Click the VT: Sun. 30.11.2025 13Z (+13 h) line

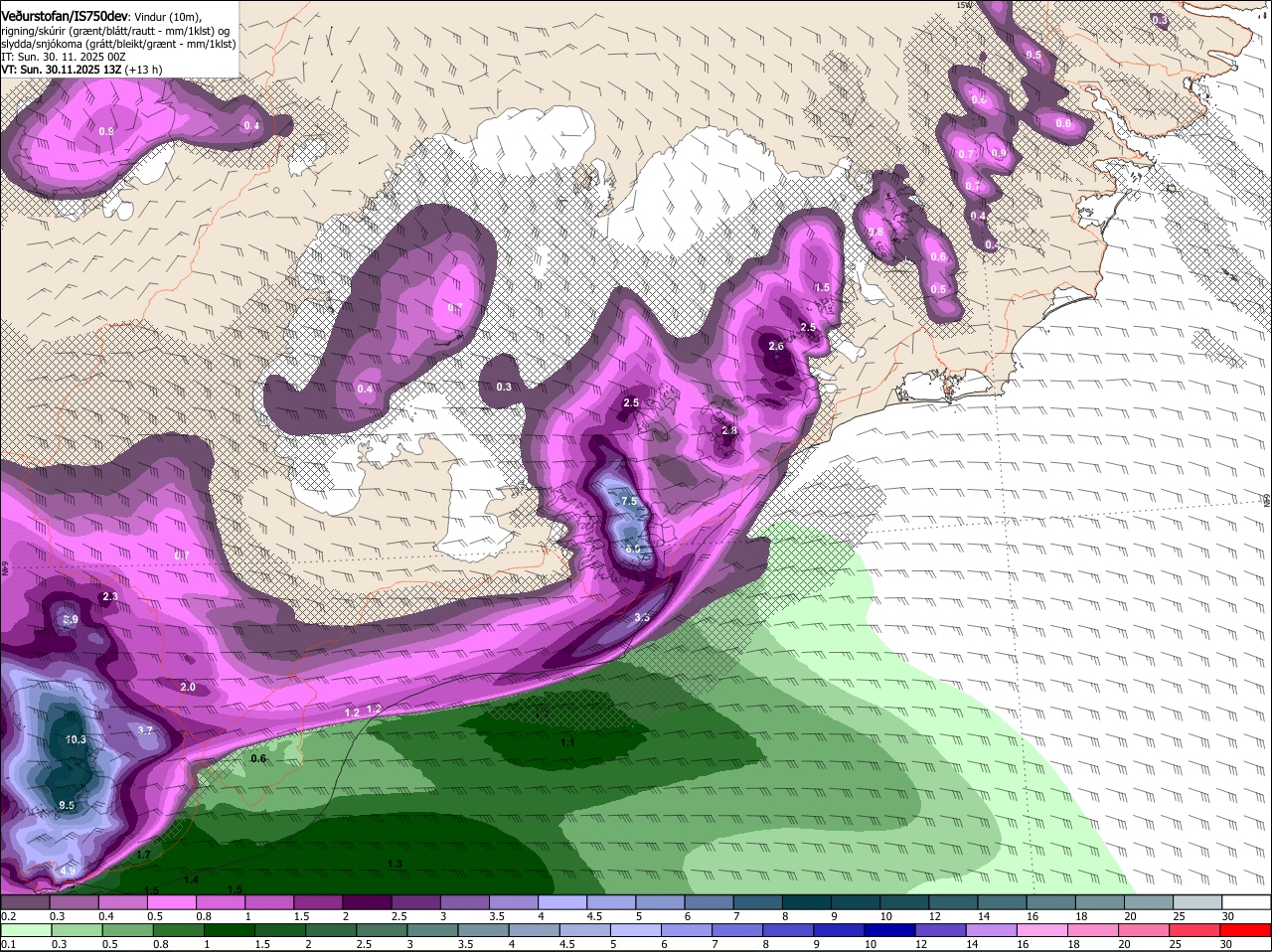[x=81, y=70]
